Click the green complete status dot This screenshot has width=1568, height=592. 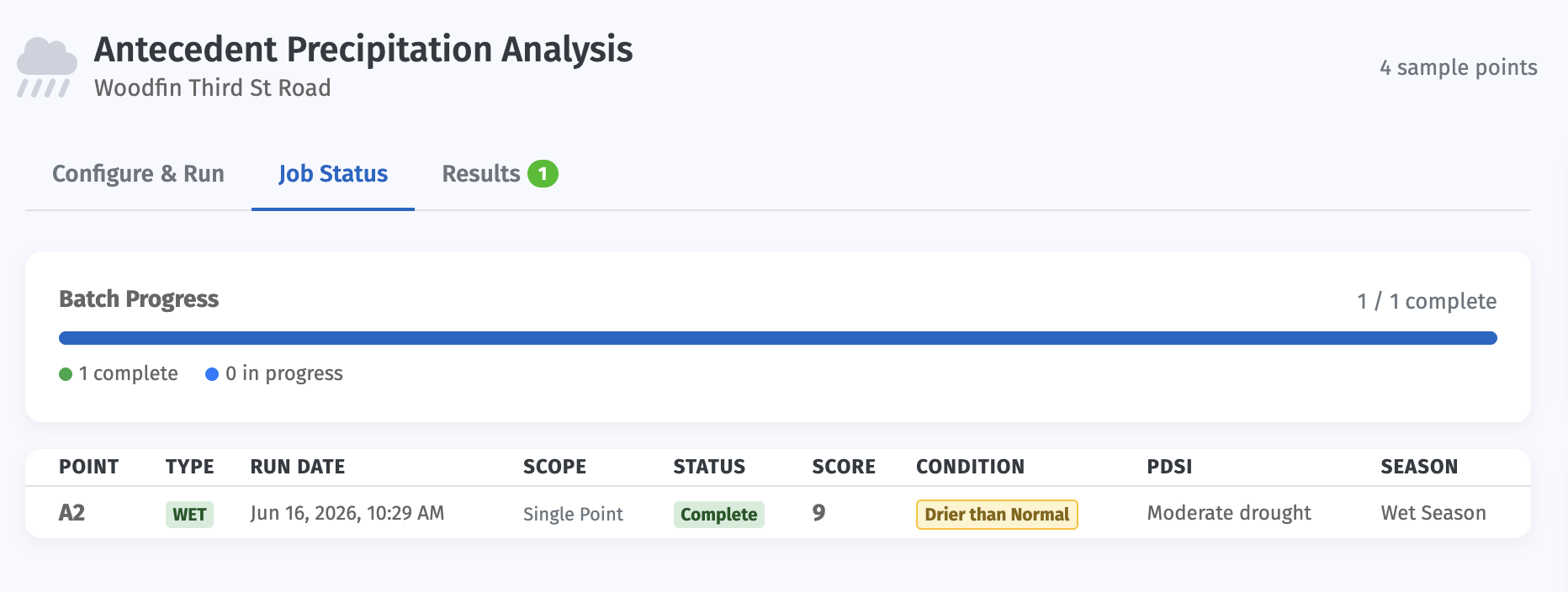point(66,374)
